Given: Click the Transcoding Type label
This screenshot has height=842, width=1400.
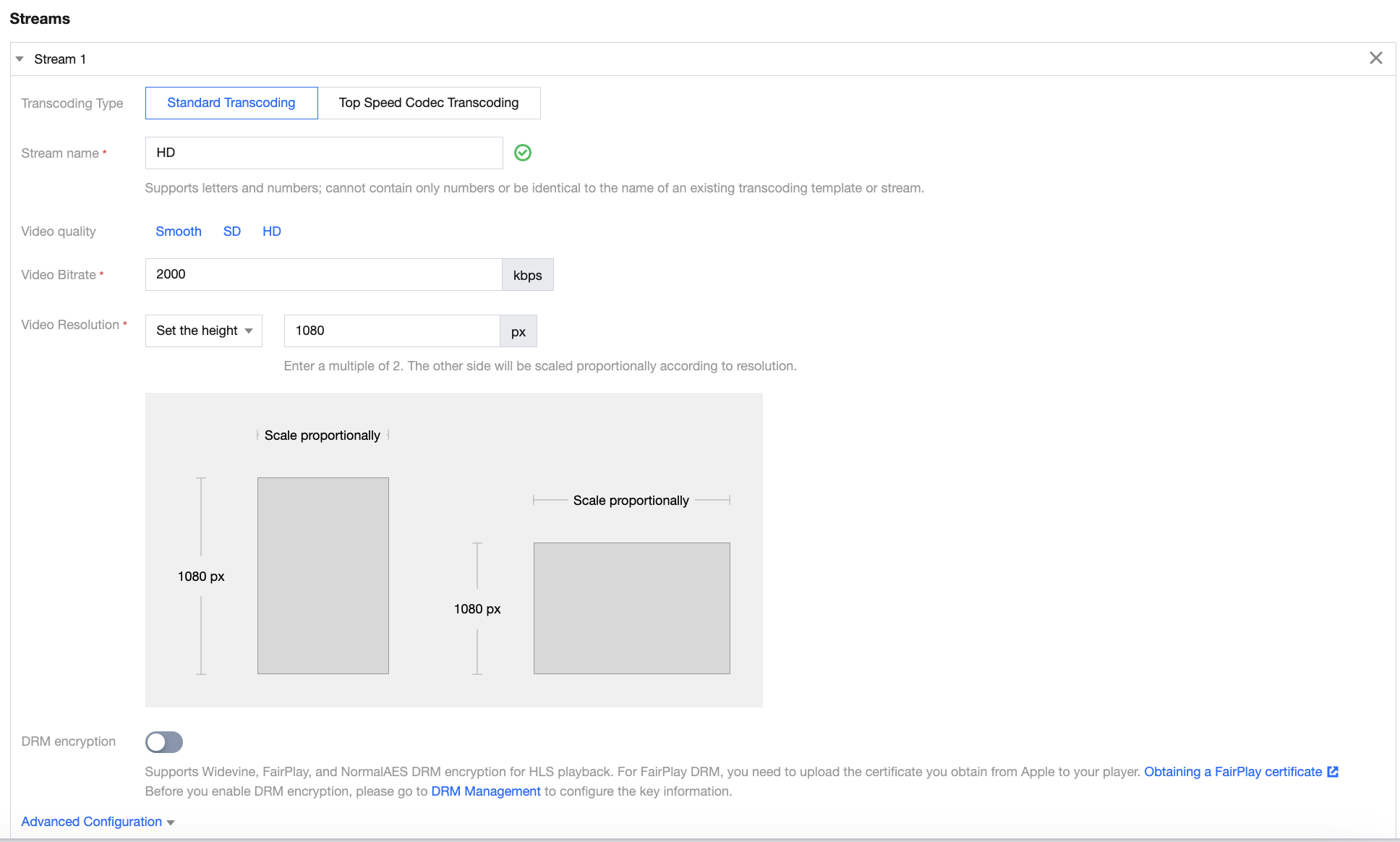Looking at the screenshot, I should point(72,103).
